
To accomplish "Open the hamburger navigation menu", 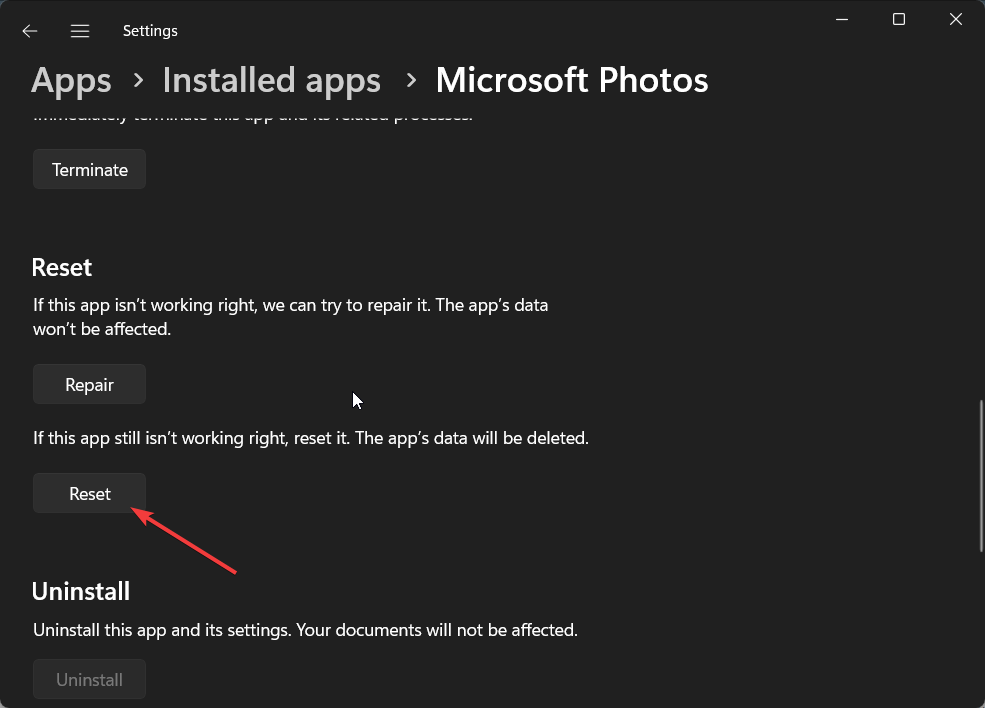I will point(80,31).
